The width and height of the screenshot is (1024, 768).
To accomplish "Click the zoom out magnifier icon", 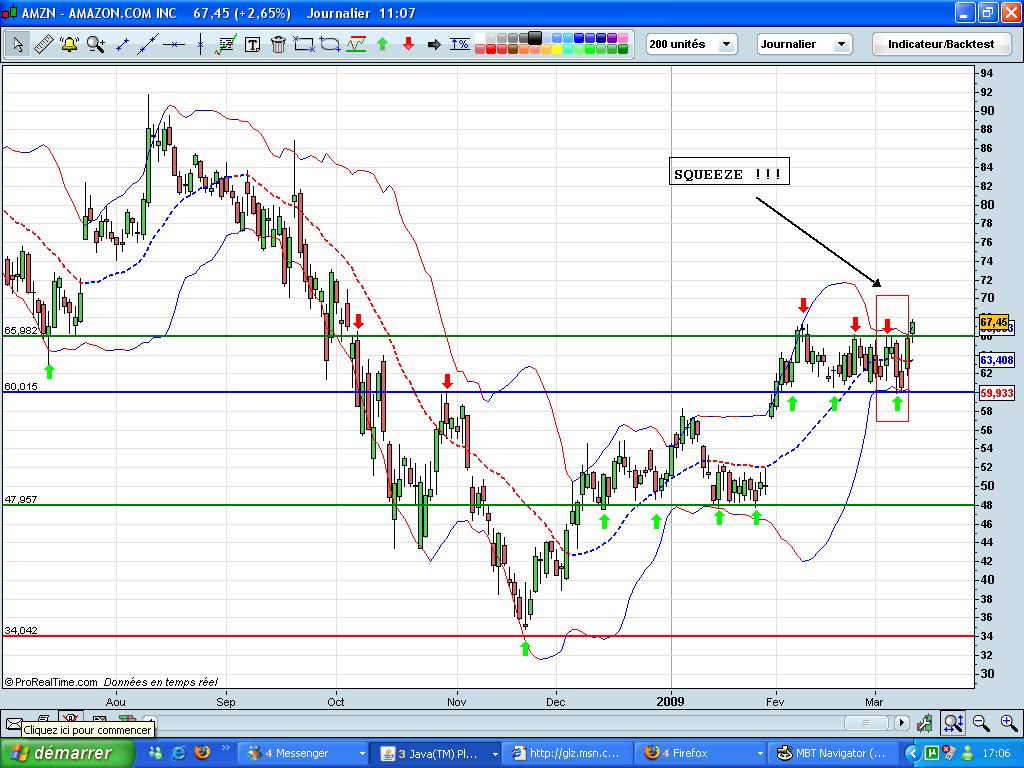I will coord(981,723).
